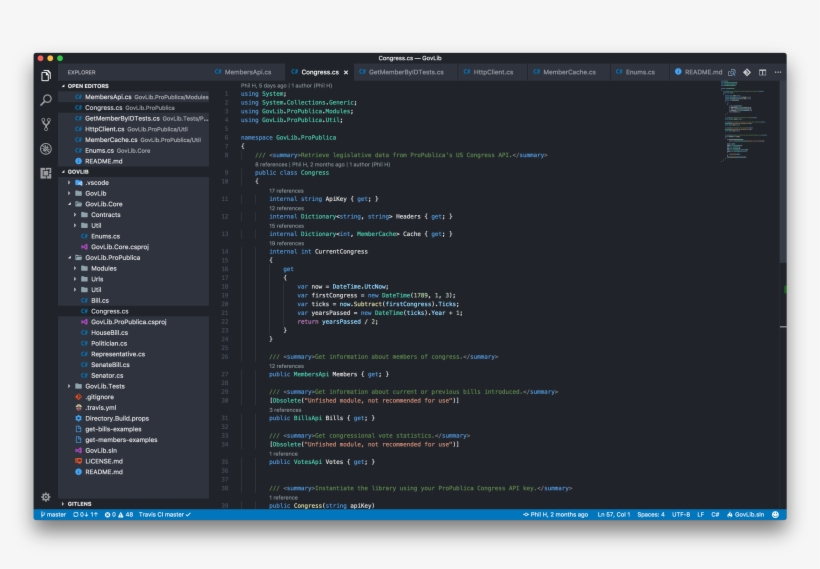This screenshot has height=569, width=820.
Task: Open the More Actions ellipsis menu
Action: tap(778, 72)
